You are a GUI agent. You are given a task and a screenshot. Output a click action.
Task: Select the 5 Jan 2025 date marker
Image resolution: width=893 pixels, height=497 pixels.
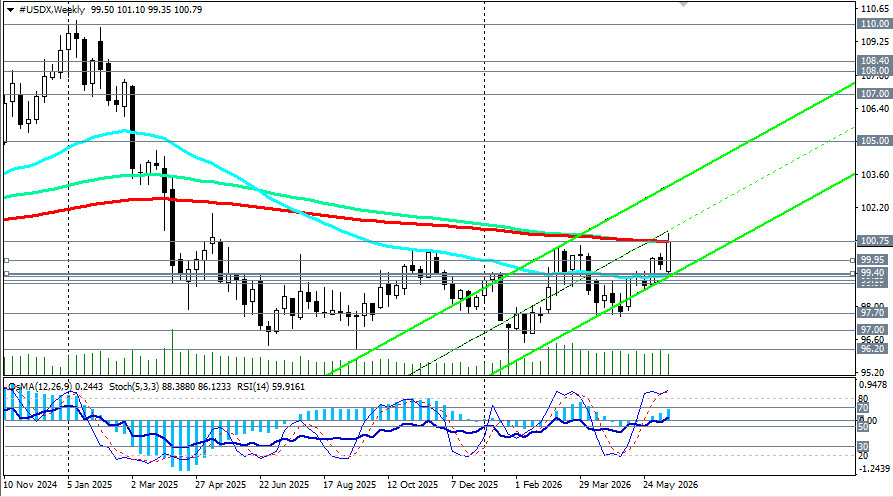(90, 484)
